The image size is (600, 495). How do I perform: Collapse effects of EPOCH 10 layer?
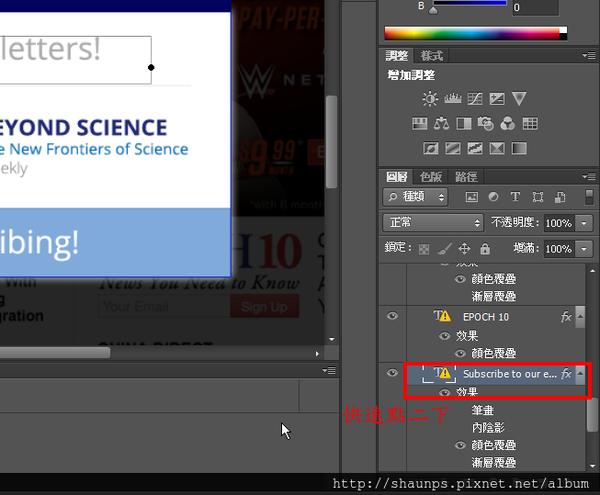coord(581,316)
